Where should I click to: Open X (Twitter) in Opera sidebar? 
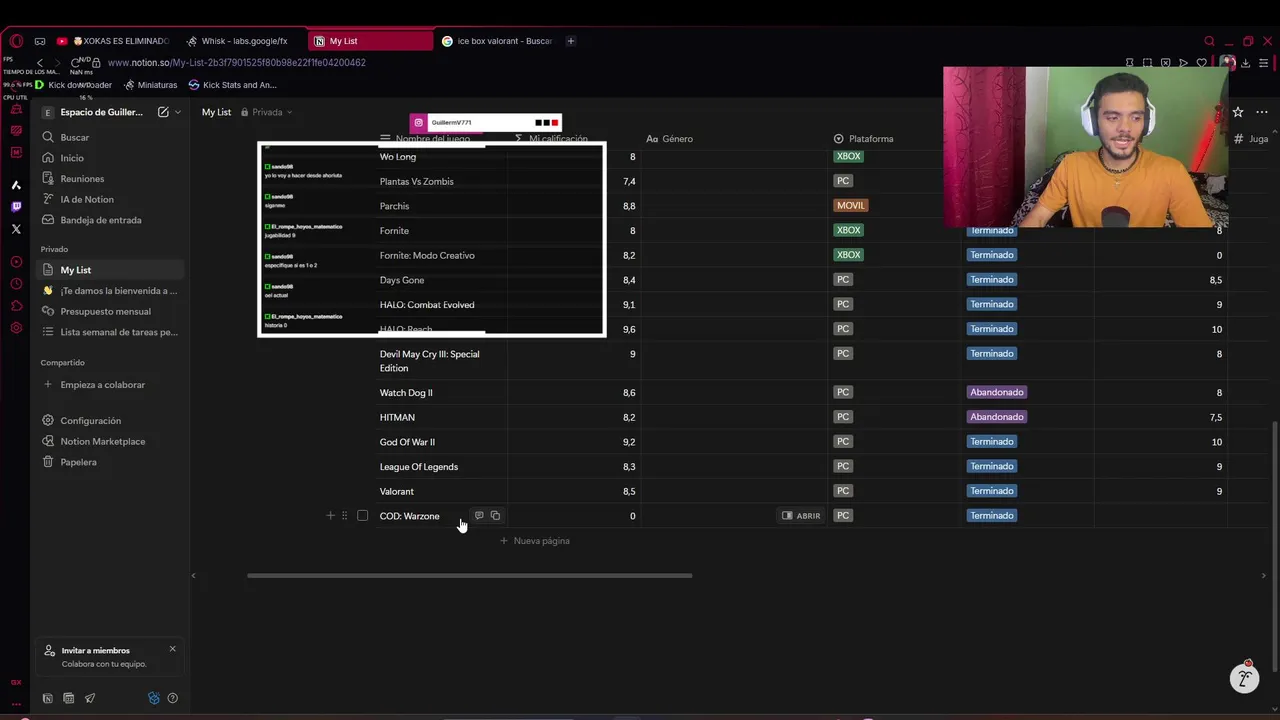tap(16, 229)
